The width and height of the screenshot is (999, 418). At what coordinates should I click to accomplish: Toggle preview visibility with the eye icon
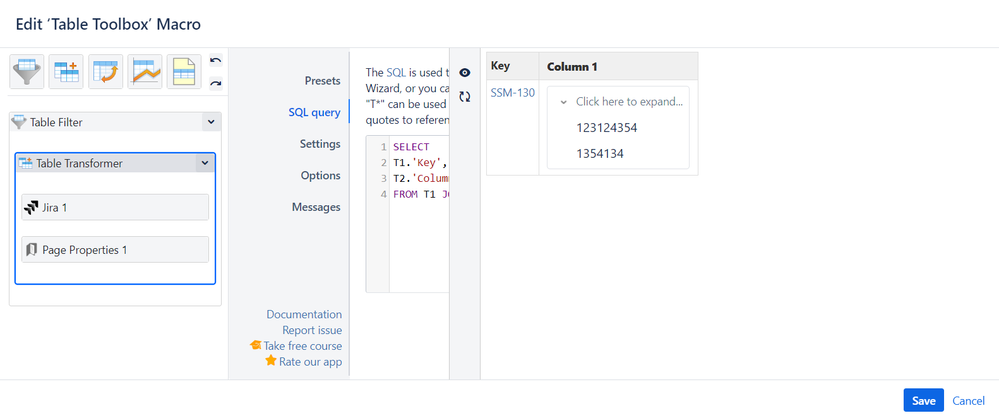tap(465, 73)
